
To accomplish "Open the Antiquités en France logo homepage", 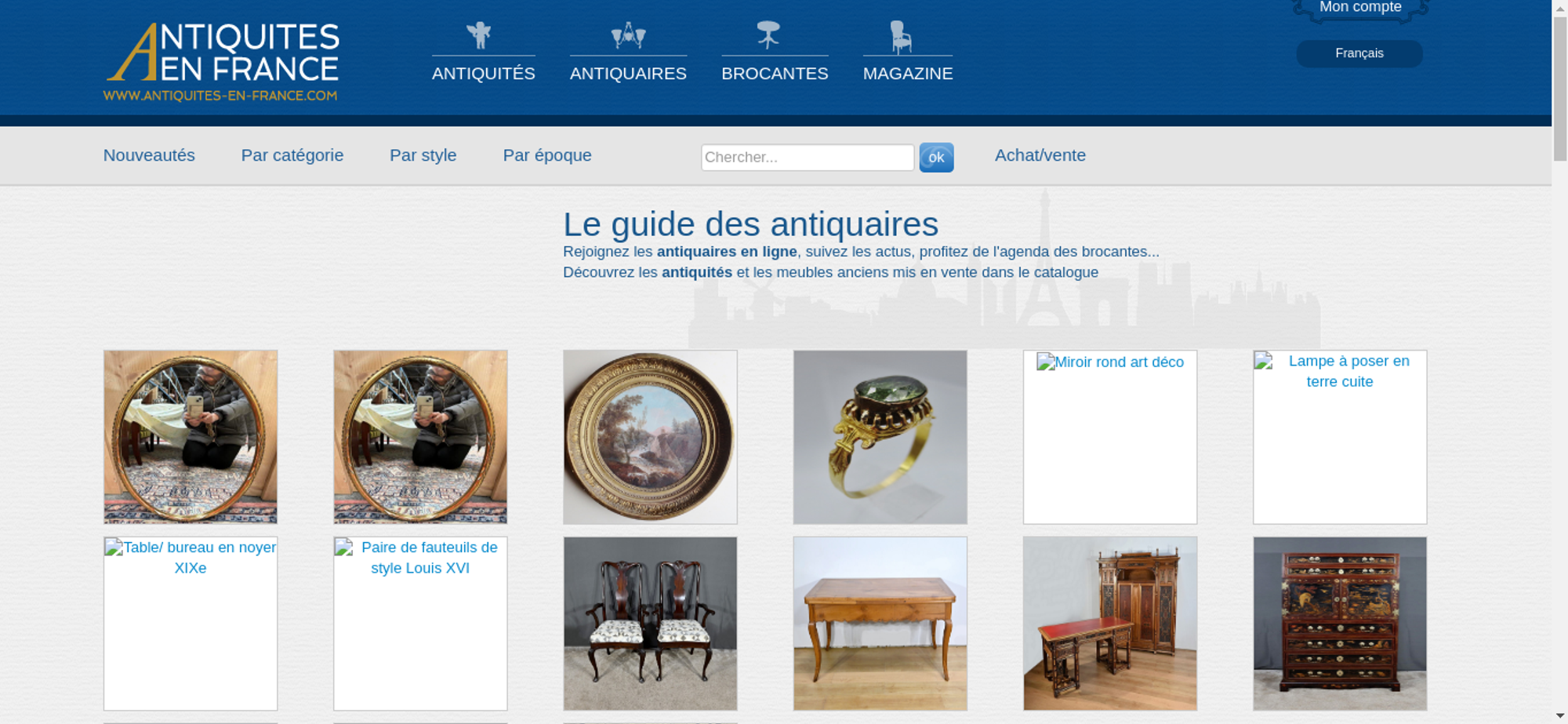I will tap(222, 62).
